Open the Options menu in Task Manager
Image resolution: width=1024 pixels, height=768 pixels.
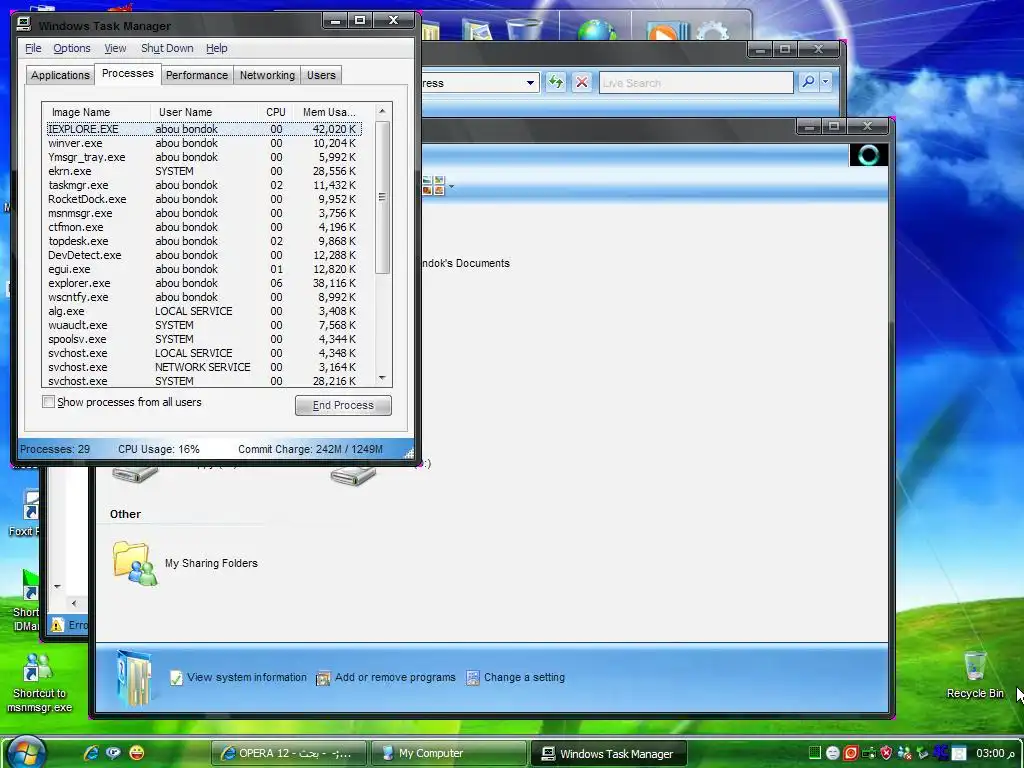[72, 48]
